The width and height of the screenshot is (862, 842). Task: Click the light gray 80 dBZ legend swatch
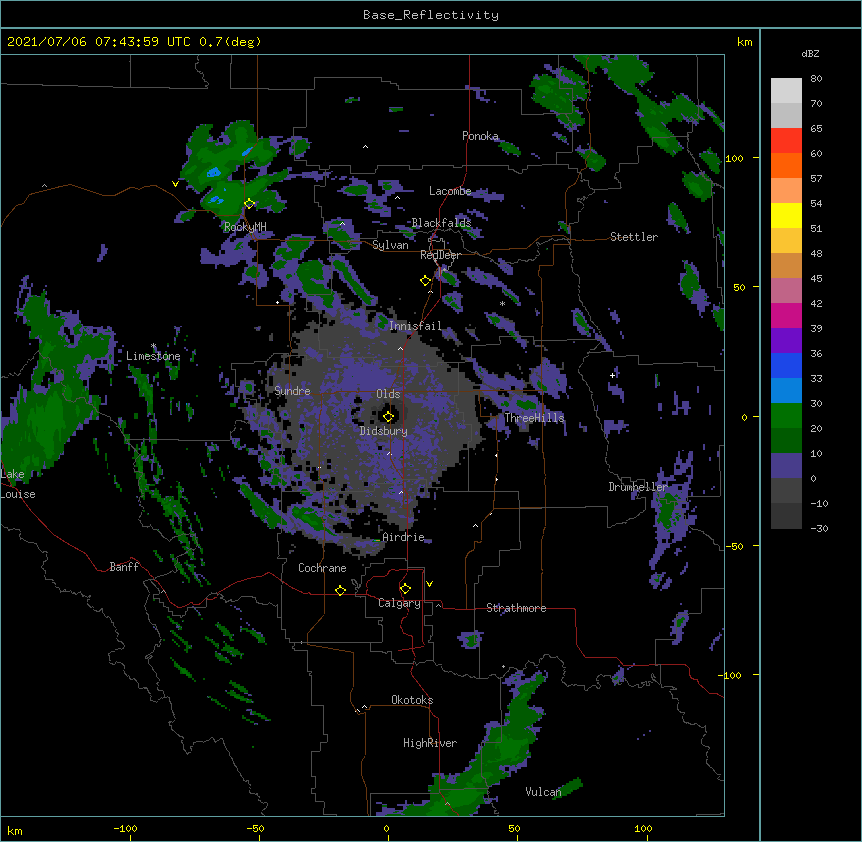pos(786,91)
